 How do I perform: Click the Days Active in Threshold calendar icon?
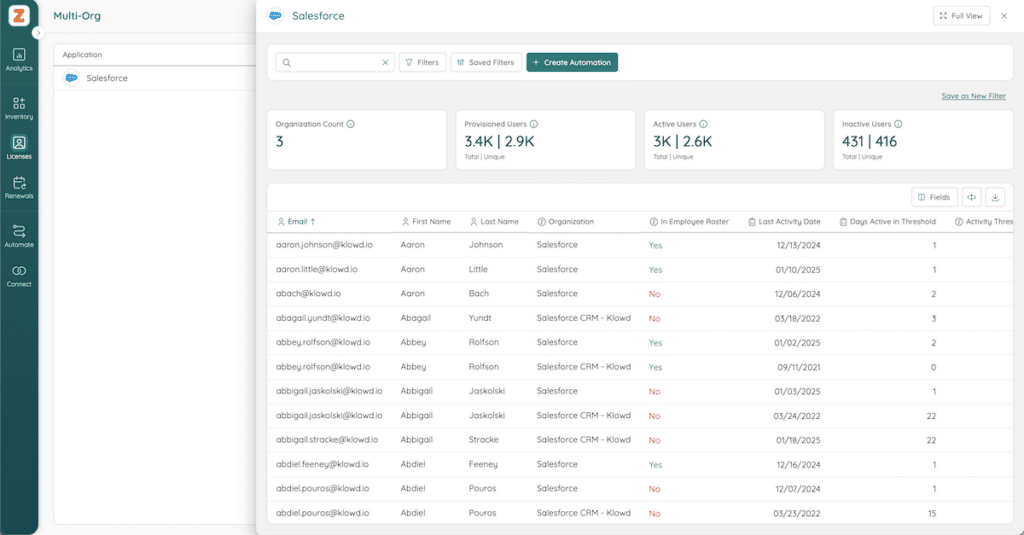(843, 221)
